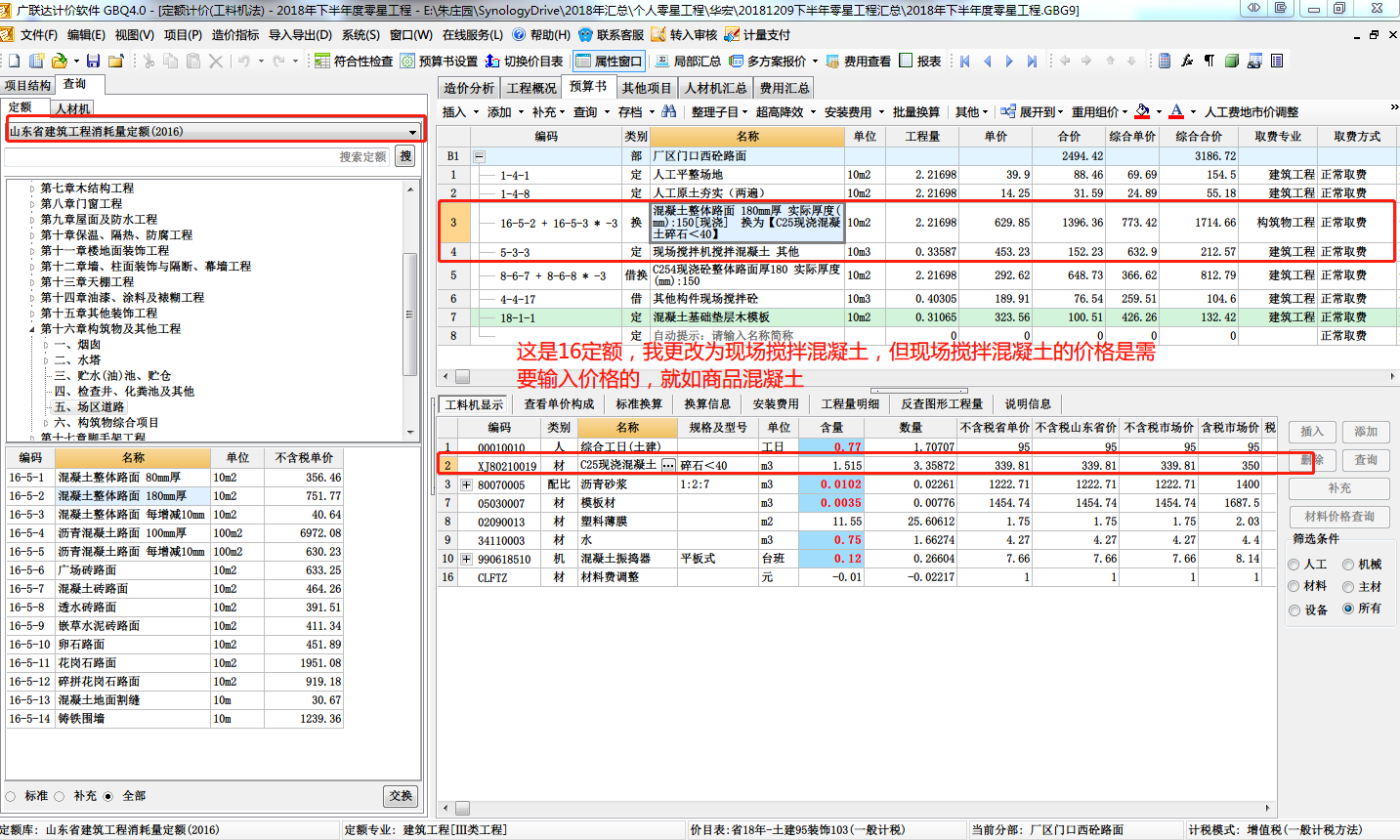
Task: Click the 交换 button
Action: coord(401,796)
